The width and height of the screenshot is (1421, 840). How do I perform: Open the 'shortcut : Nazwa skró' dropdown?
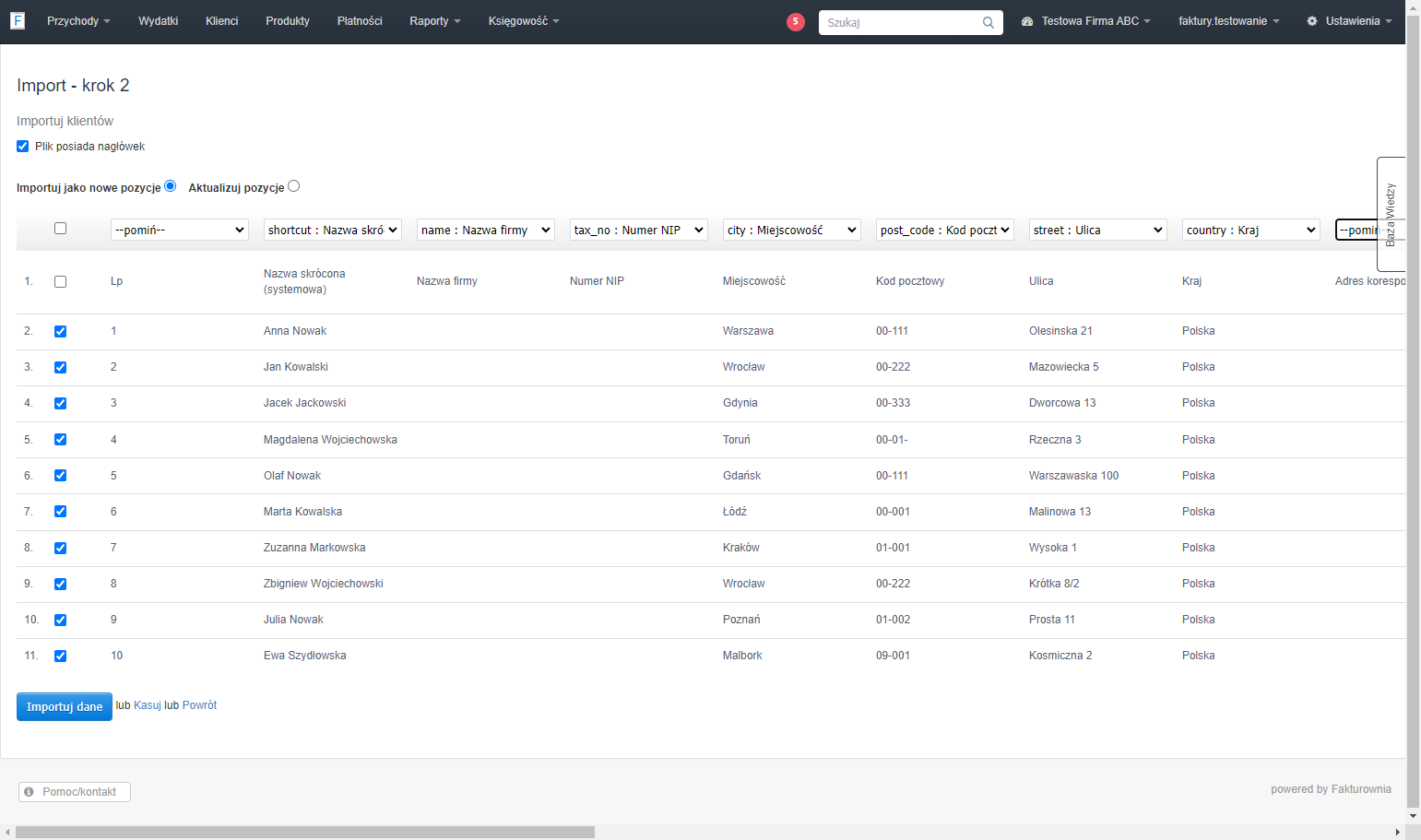click(x=333, y=230)
